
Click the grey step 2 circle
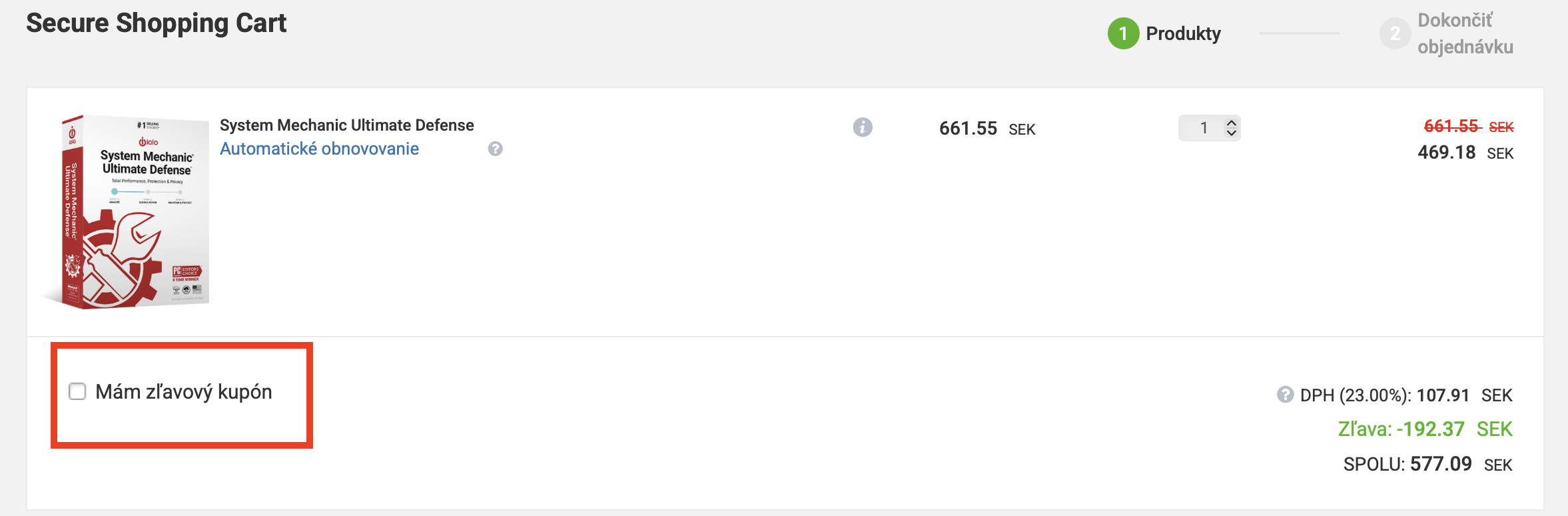point(1395,33)
